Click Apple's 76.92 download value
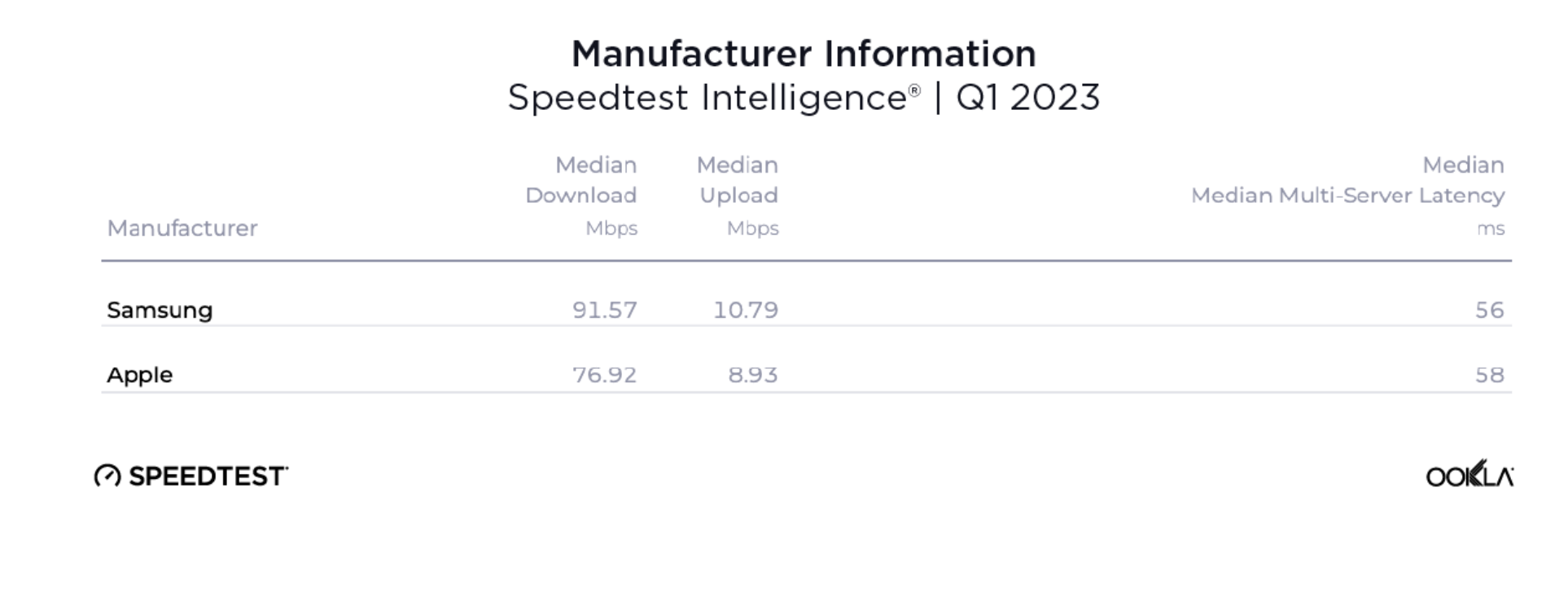This screenshot has height=593, width=1568. click(605, 376)
